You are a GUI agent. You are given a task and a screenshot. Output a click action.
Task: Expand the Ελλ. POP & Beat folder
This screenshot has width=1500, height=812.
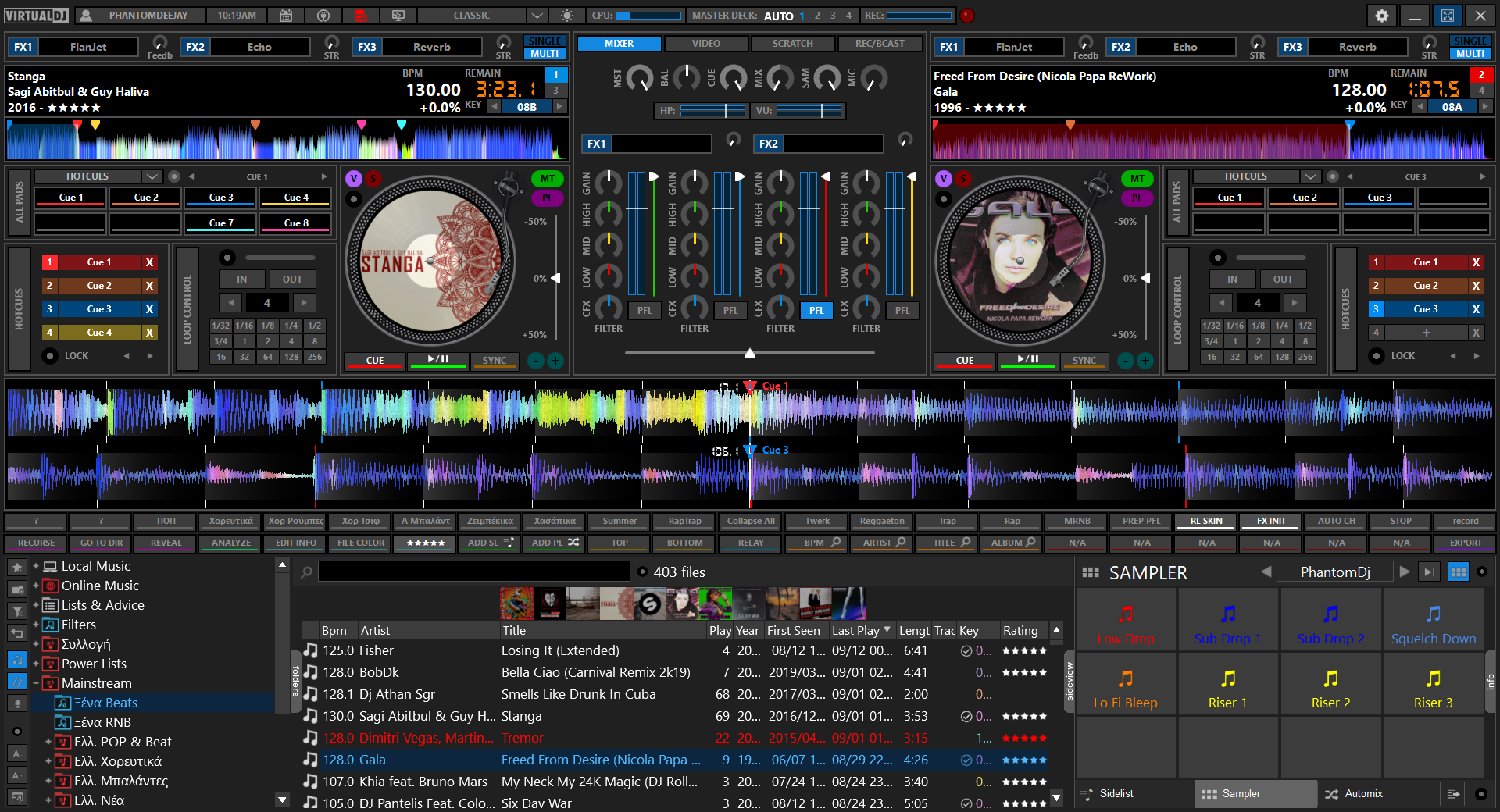(48, 742)
